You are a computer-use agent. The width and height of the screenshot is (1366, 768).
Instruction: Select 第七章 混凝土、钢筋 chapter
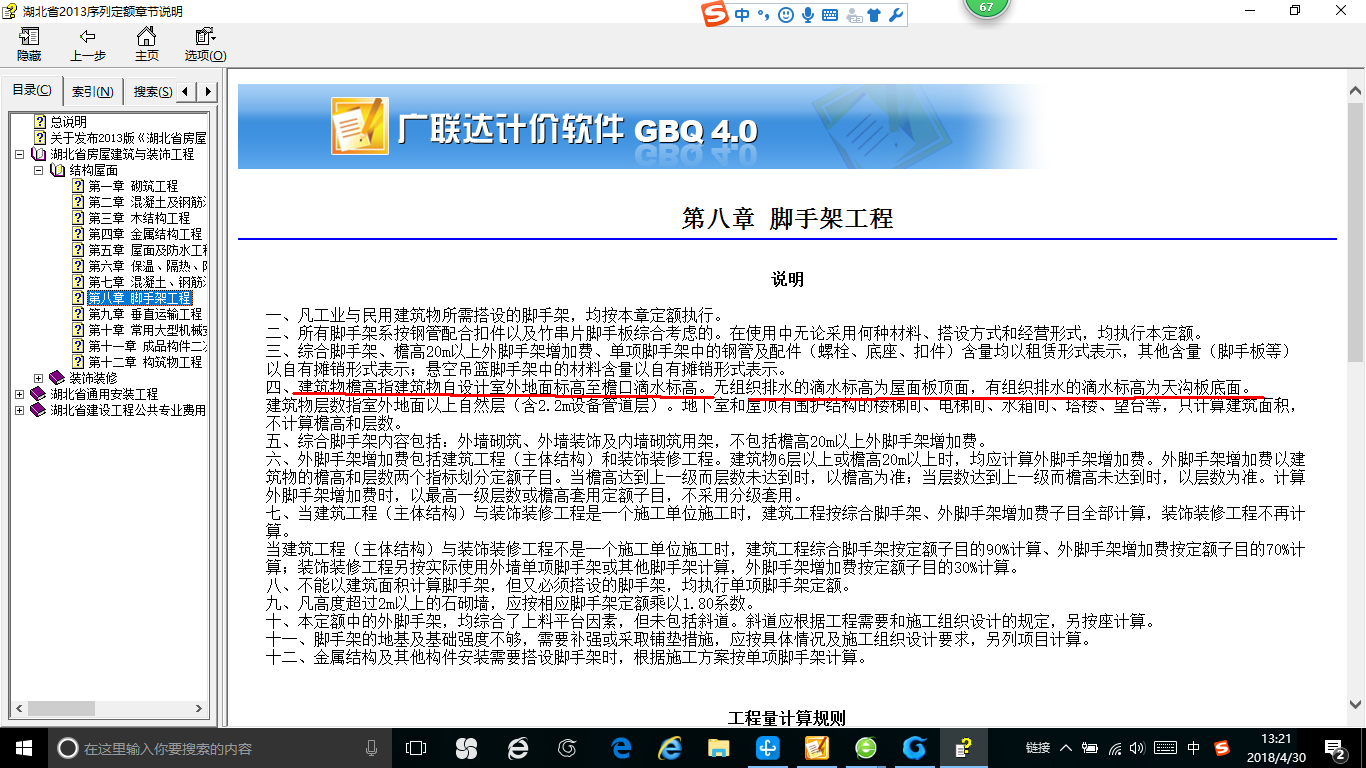[147, 282]
